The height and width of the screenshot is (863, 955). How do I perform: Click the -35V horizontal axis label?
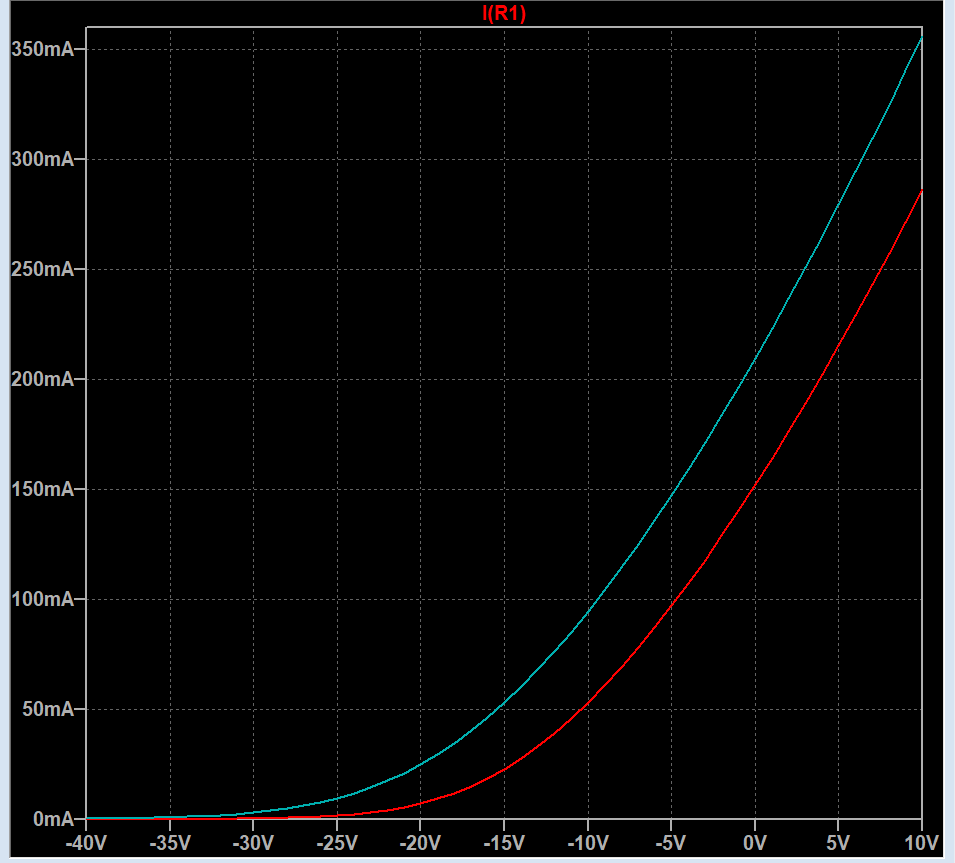click(x=170, y=844)
